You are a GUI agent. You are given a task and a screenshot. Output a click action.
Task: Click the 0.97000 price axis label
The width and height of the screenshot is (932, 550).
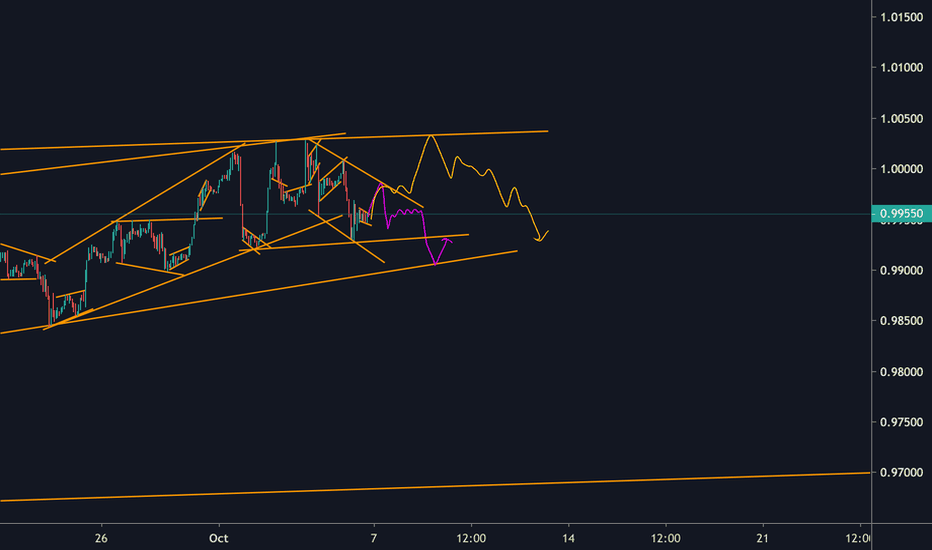click(901, 473)
